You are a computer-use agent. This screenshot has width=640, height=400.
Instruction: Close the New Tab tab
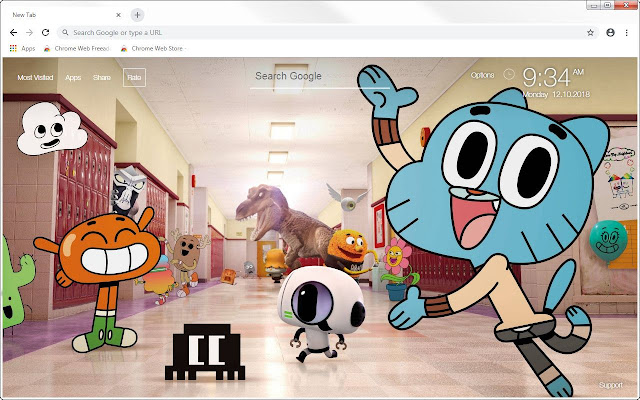pyautogui.click(x=118, y=15)
